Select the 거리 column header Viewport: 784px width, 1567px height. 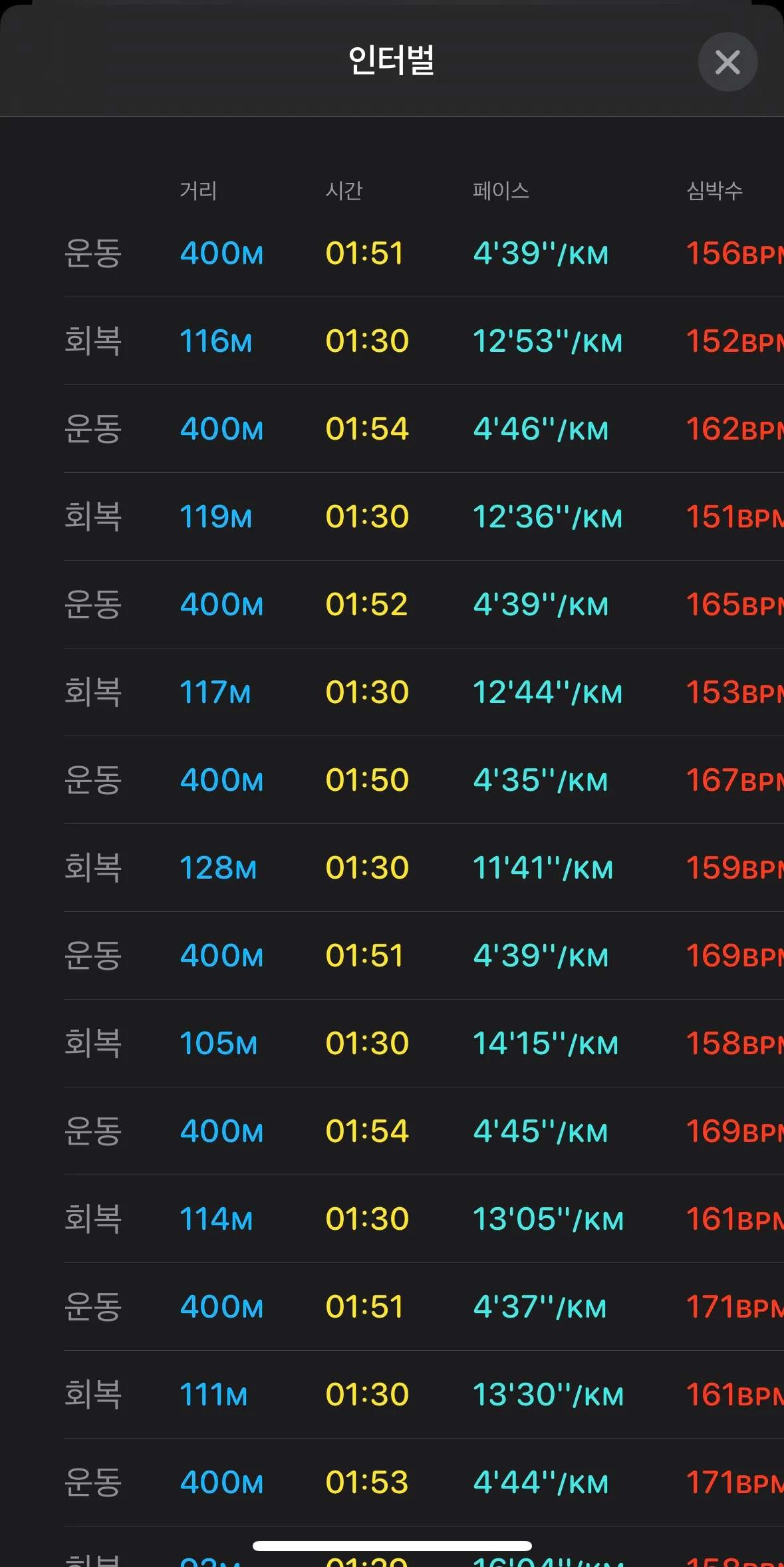pos(198,191)
